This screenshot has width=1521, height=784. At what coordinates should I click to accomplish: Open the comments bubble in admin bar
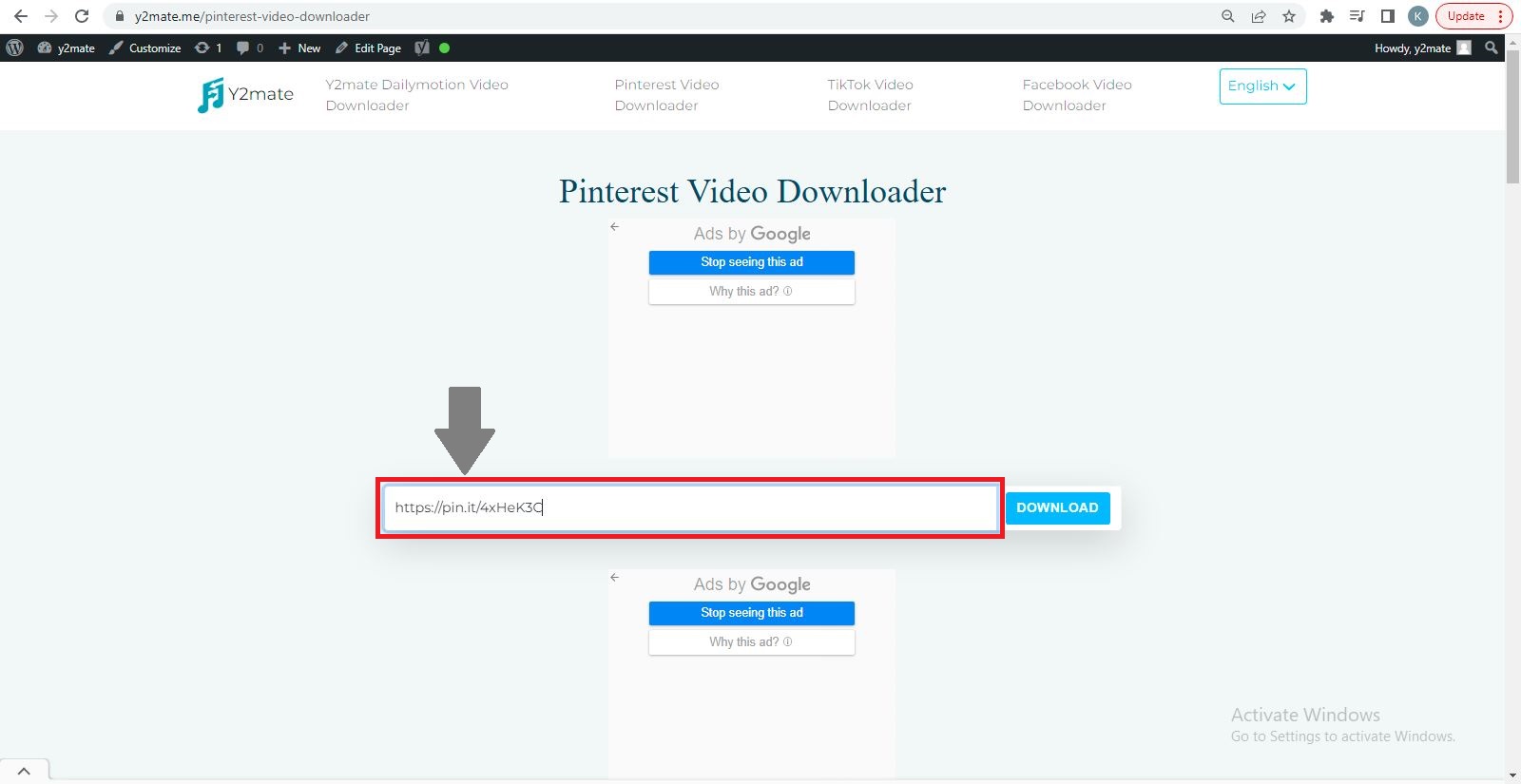click(x=250, y=48)
